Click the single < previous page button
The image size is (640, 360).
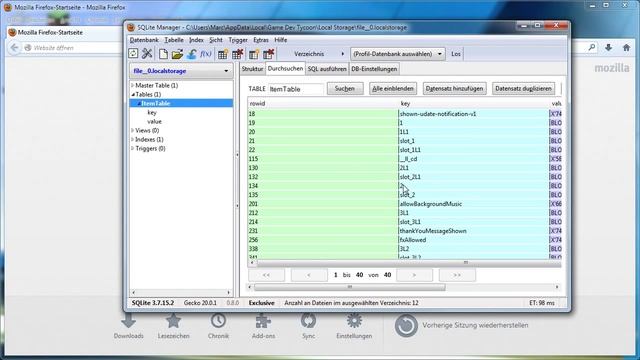(309, 275)
